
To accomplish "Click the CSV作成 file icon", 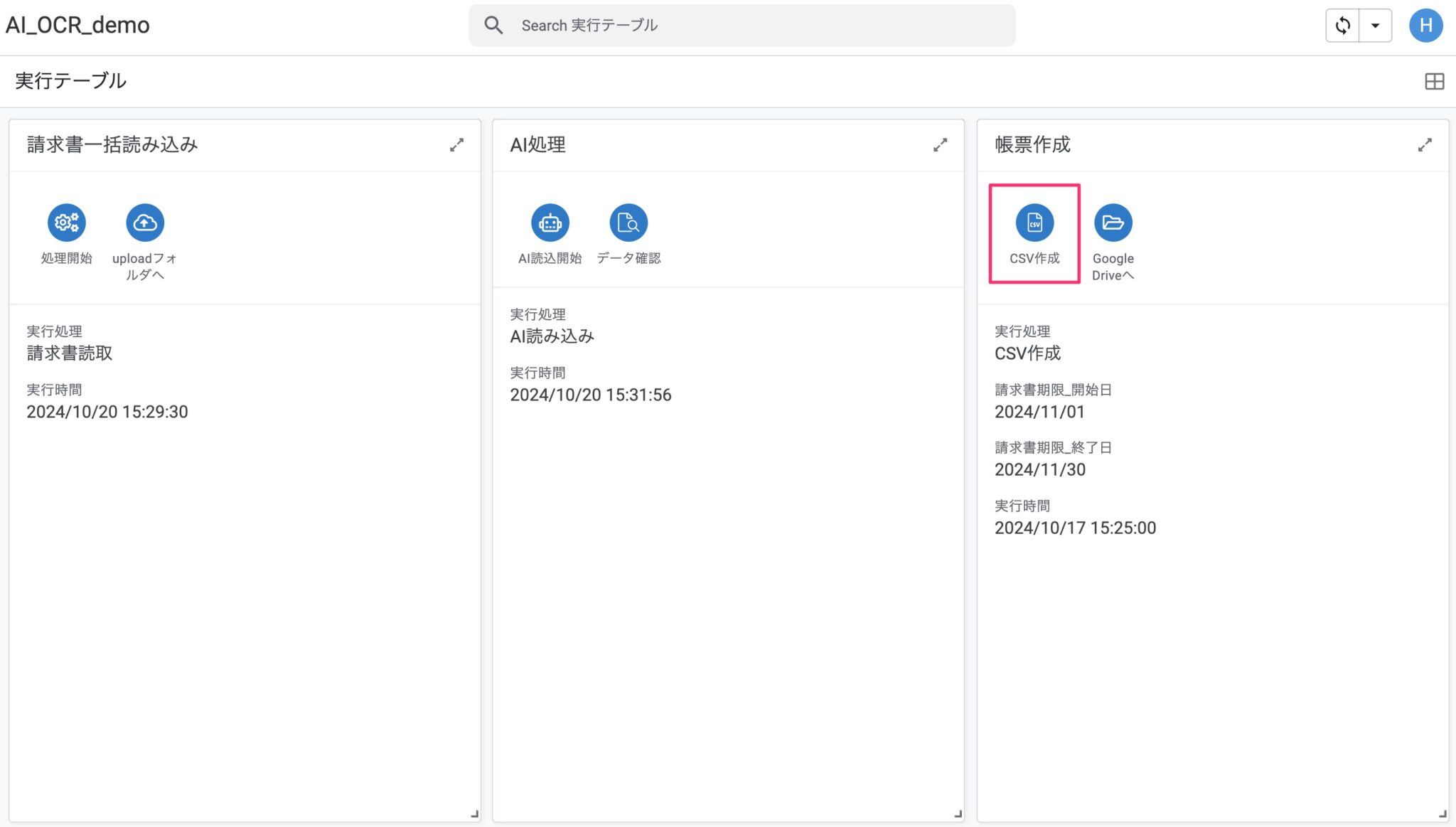I will tap(1034, 223).
